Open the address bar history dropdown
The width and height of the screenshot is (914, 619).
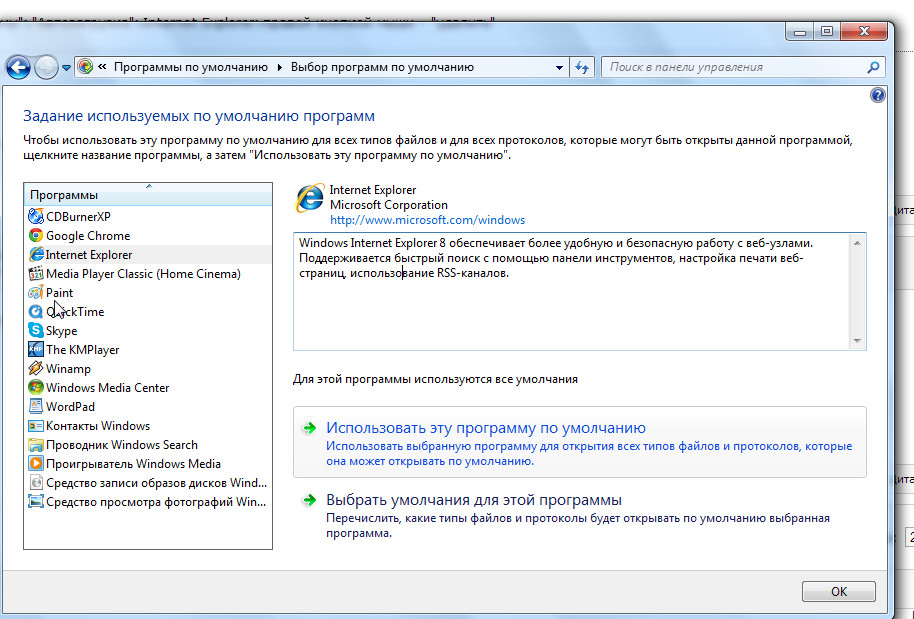tap(559, 68)
